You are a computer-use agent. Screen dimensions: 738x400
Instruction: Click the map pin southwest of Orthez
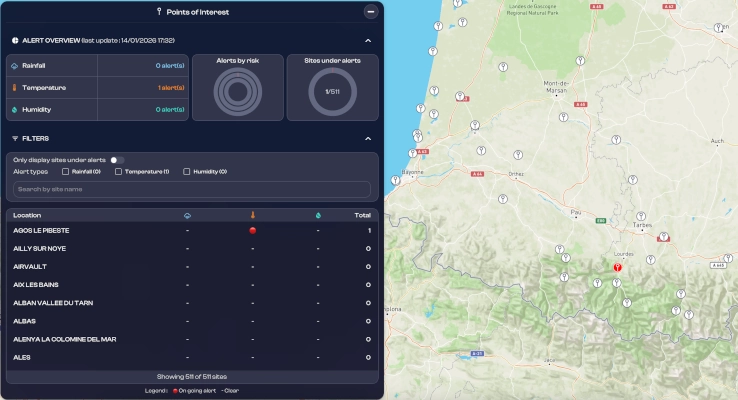click(503, 199)
